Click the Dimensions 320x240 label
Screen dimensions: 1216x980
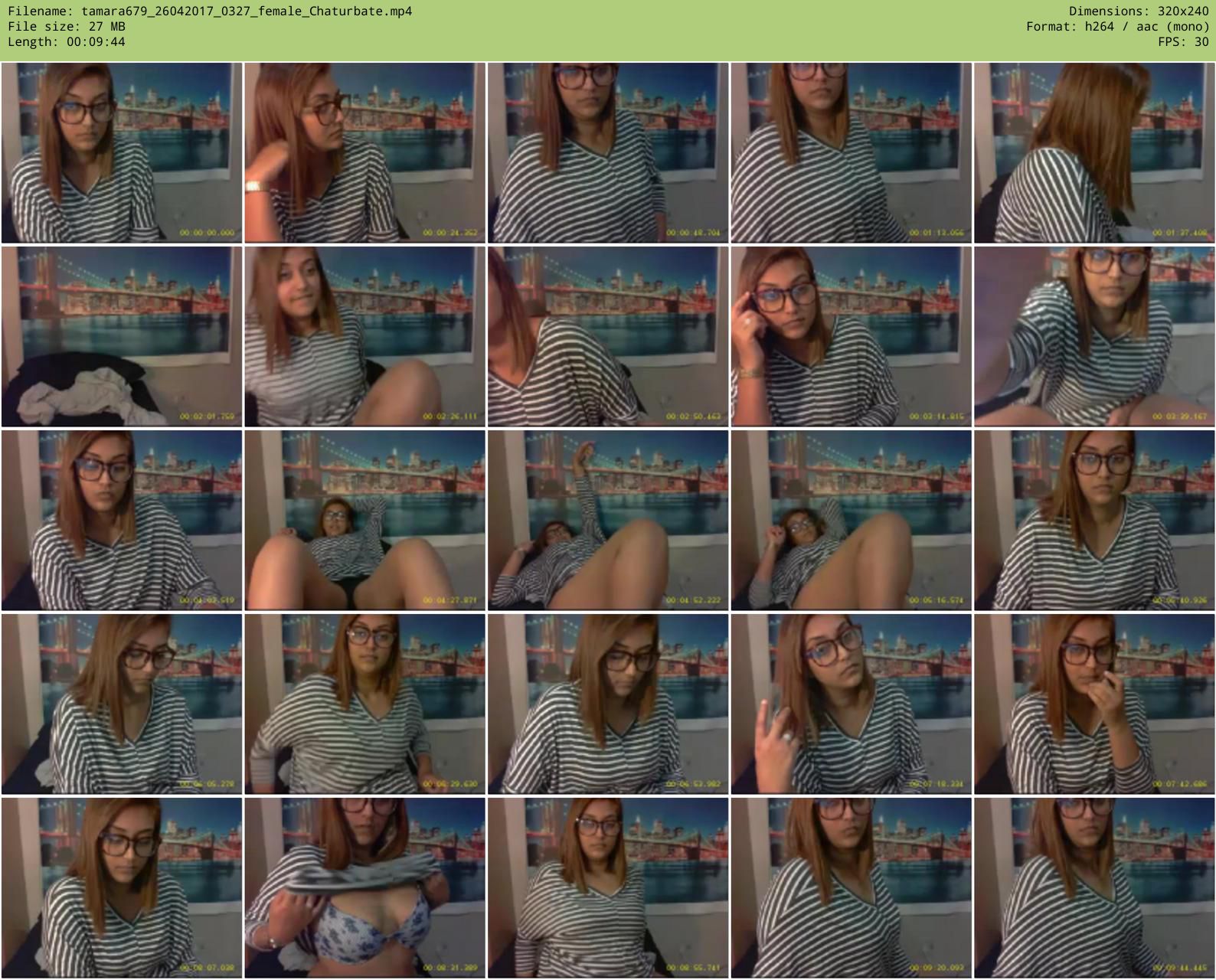tap(1139, 11)
